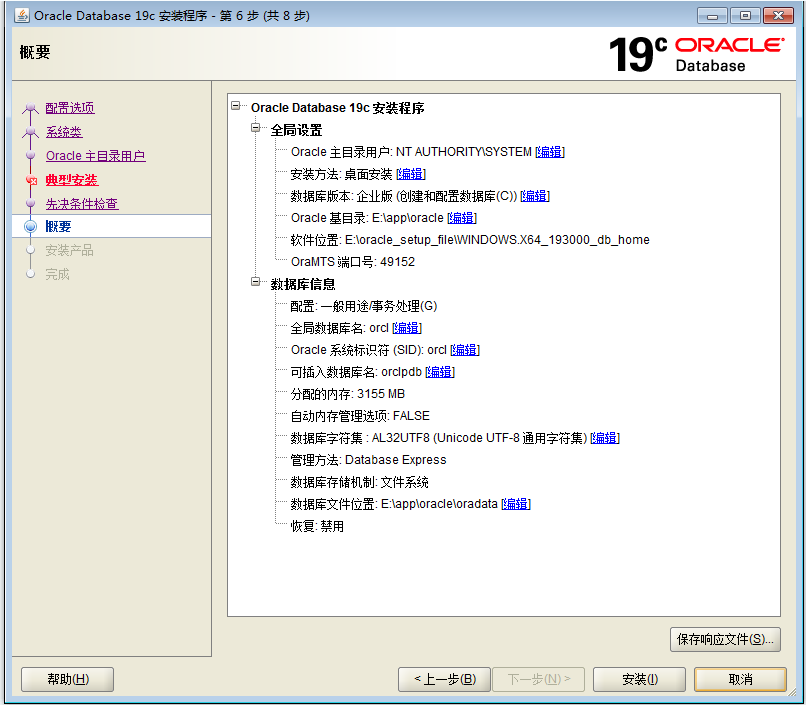This screenshot has height=705, width=806.
Task: Select the 软件位置 row in tree
Action: point(470,240)
